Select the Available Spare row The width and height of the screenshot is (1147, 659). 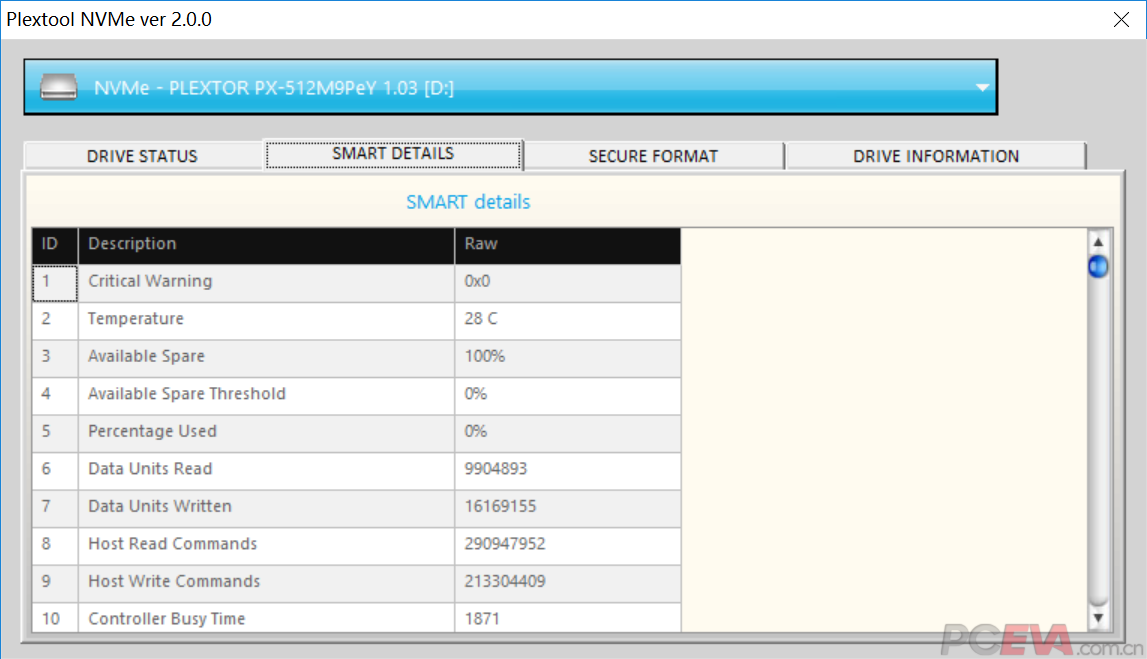356,358
